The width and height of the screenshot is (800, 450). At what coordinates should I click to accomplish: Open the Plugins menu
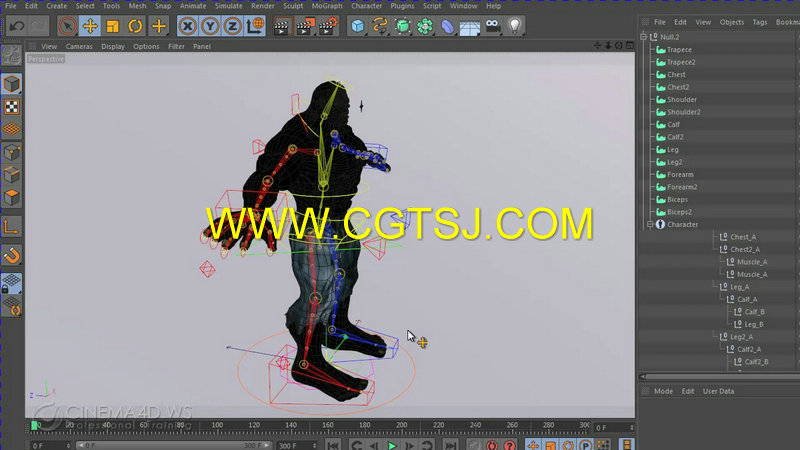[402, 6]
